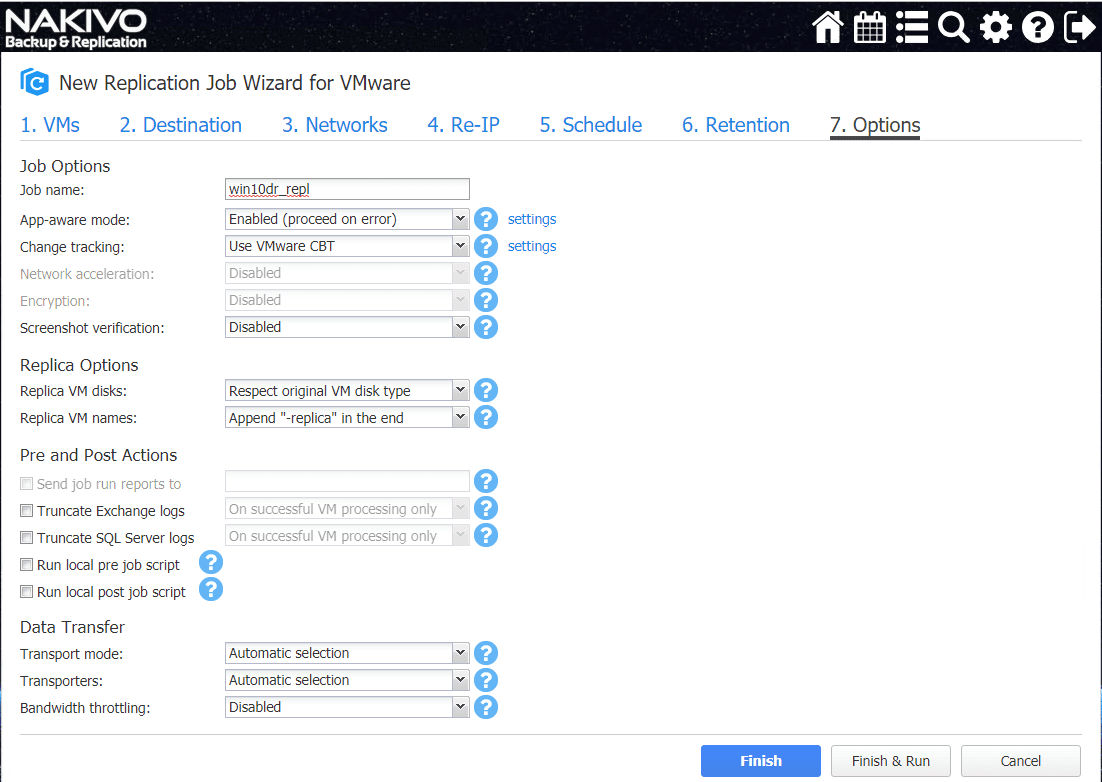The width and height of the screenshot is (1102, 782).
Task: Click the Finish & Run button
Action: tap(890, 760)
